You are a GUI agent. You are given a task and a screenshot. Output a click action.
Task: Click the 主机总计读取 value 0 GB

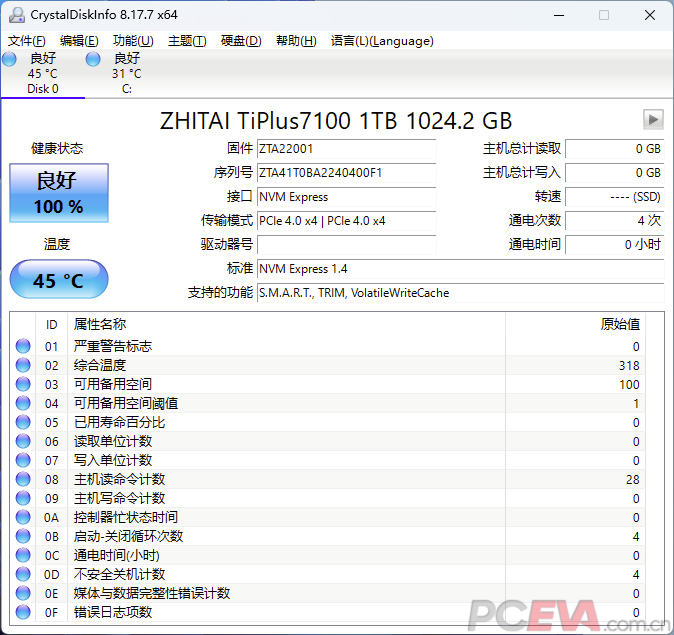coord(615,149)
